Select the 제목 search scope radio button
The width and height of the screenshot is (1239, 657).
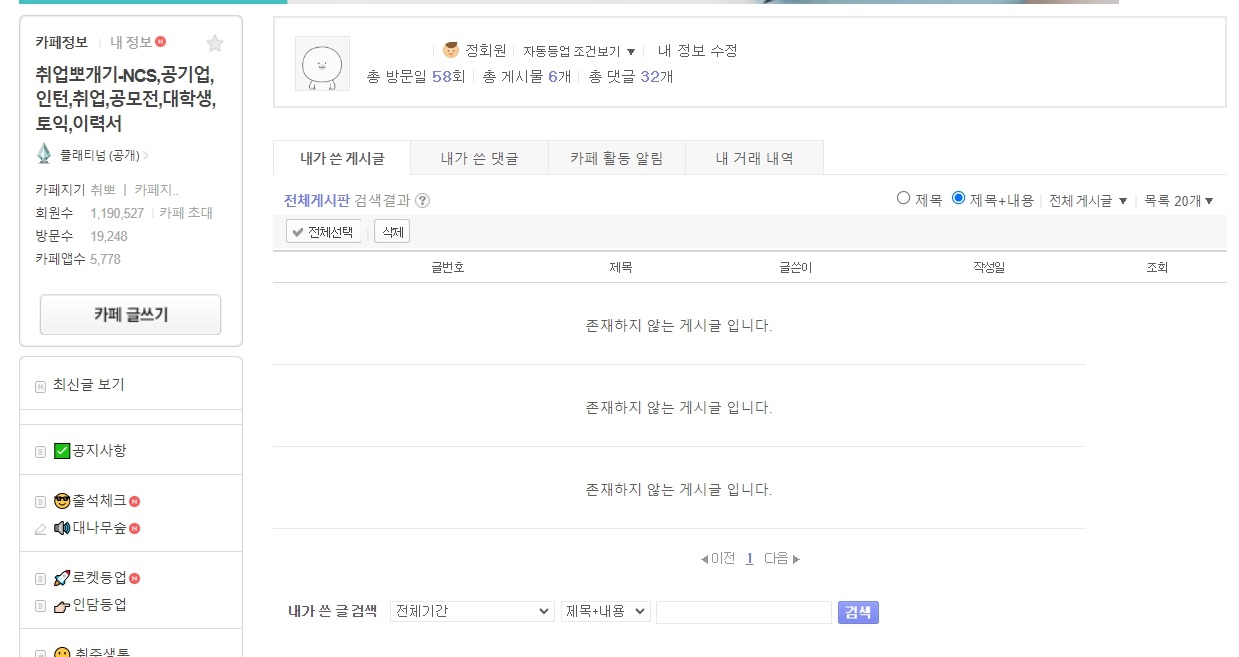903,200
